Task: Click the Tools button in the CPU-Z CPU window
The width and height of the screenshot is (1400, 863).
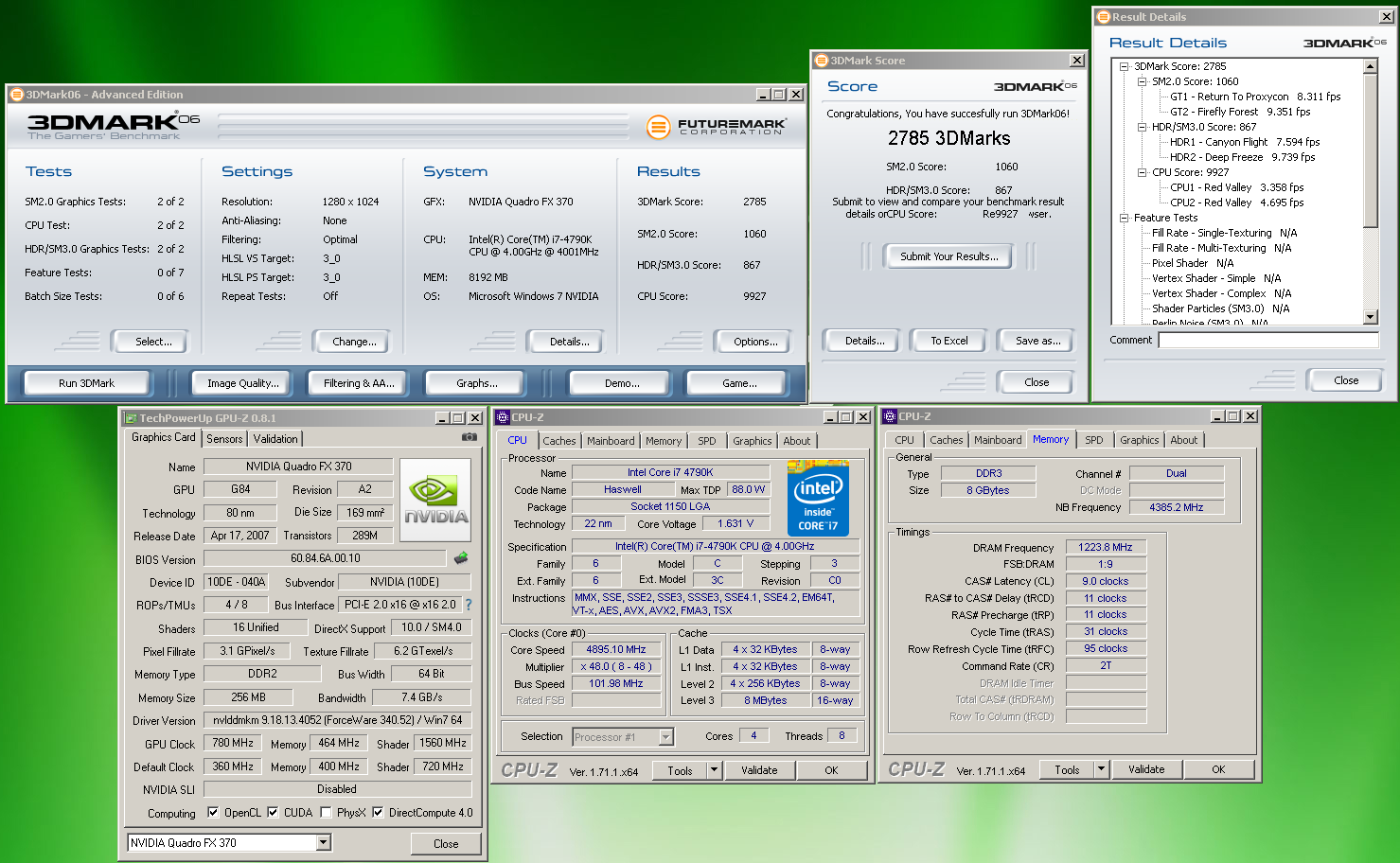Action: [680, 770]
